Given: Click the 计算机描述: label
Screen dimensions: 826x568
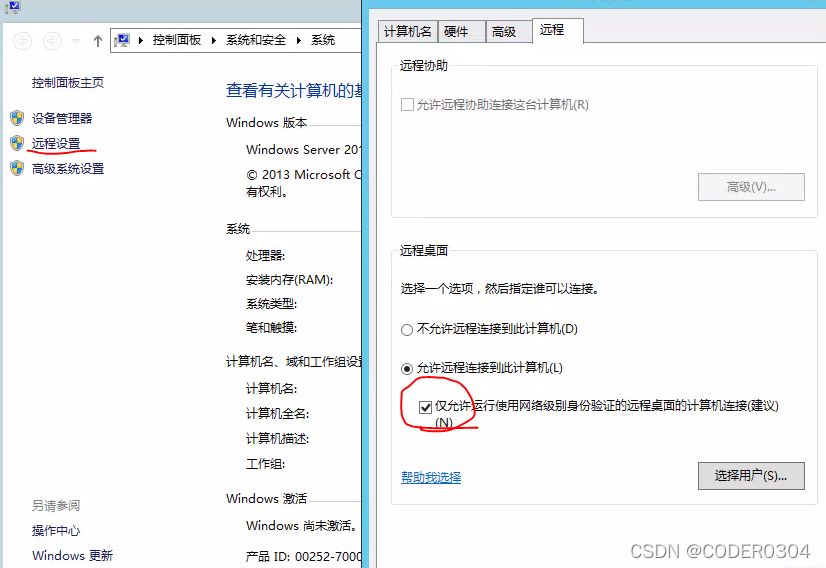Looking at the screenshot, I should coord(277,438).
